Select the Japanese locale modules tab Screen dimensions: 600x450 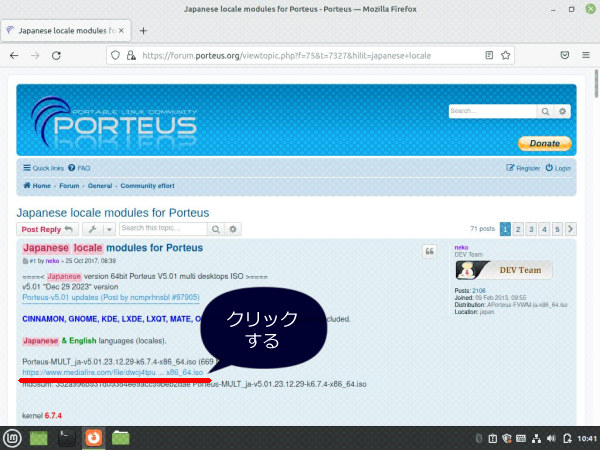[66, 31]
